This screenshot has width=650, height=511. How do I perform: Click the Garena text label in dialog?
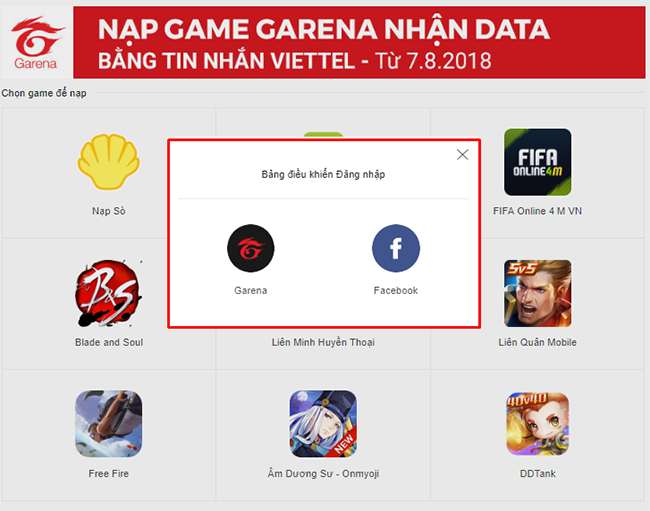coord(250,291)
